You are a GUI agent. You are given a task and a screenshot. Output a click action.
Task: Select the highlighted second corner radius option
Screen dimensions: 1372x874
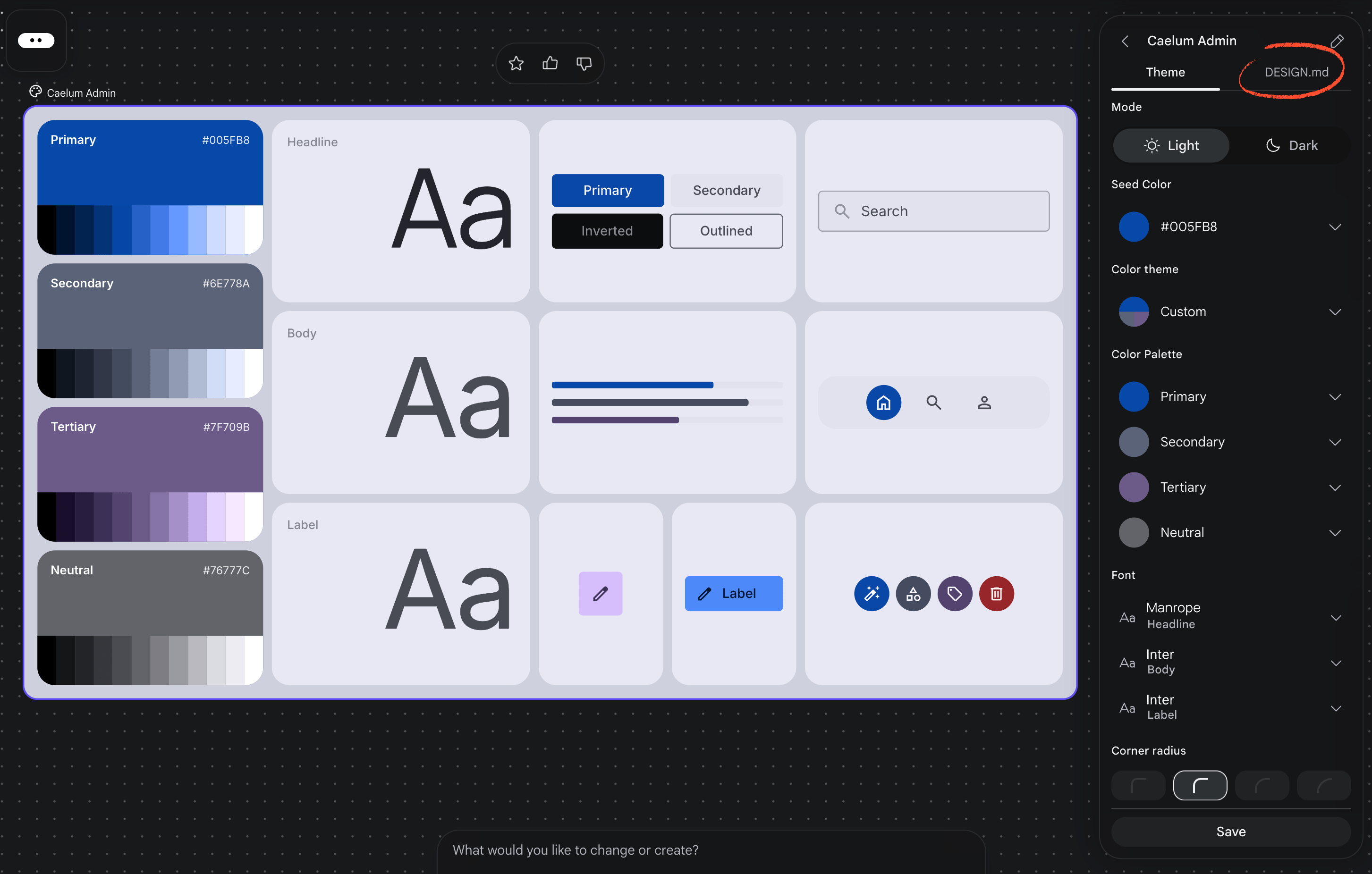(1199, 786)
